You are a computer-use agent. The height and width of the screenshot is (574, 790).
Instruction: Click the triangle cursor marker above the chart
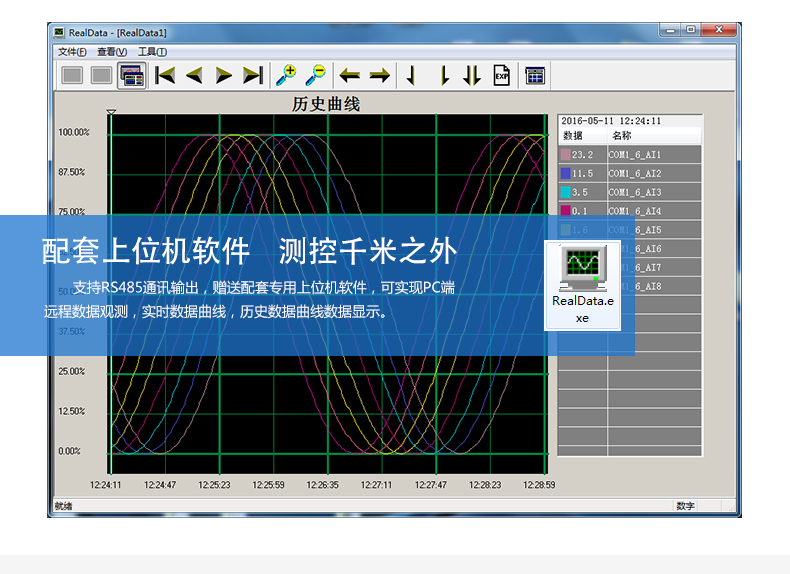(x=111, y=112)
